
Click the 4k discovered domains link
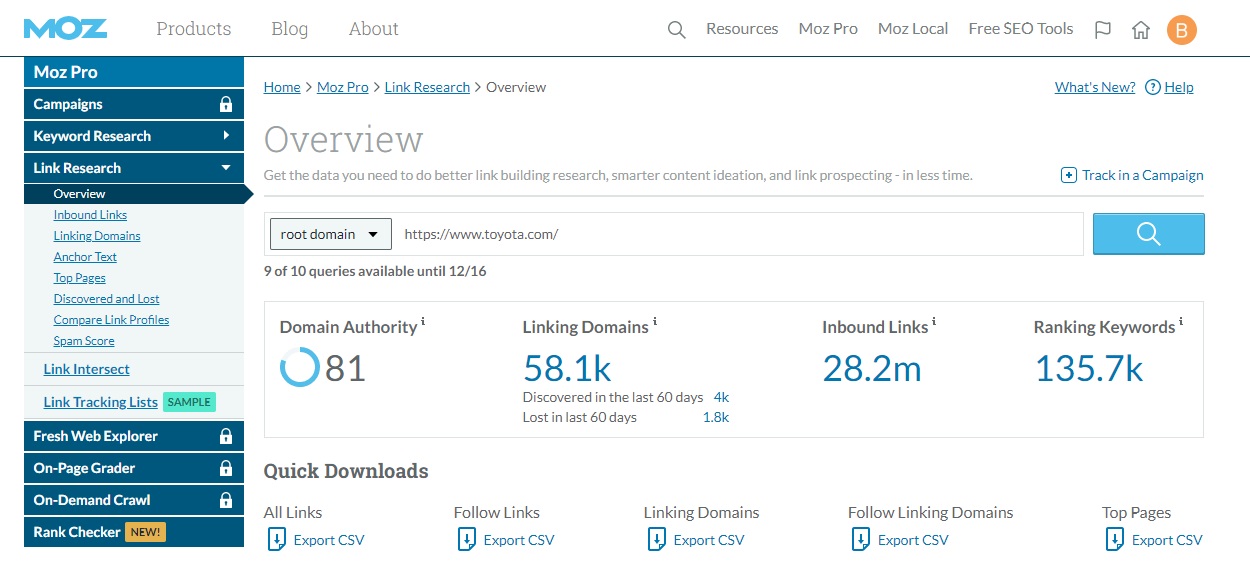tap(721, 397)
